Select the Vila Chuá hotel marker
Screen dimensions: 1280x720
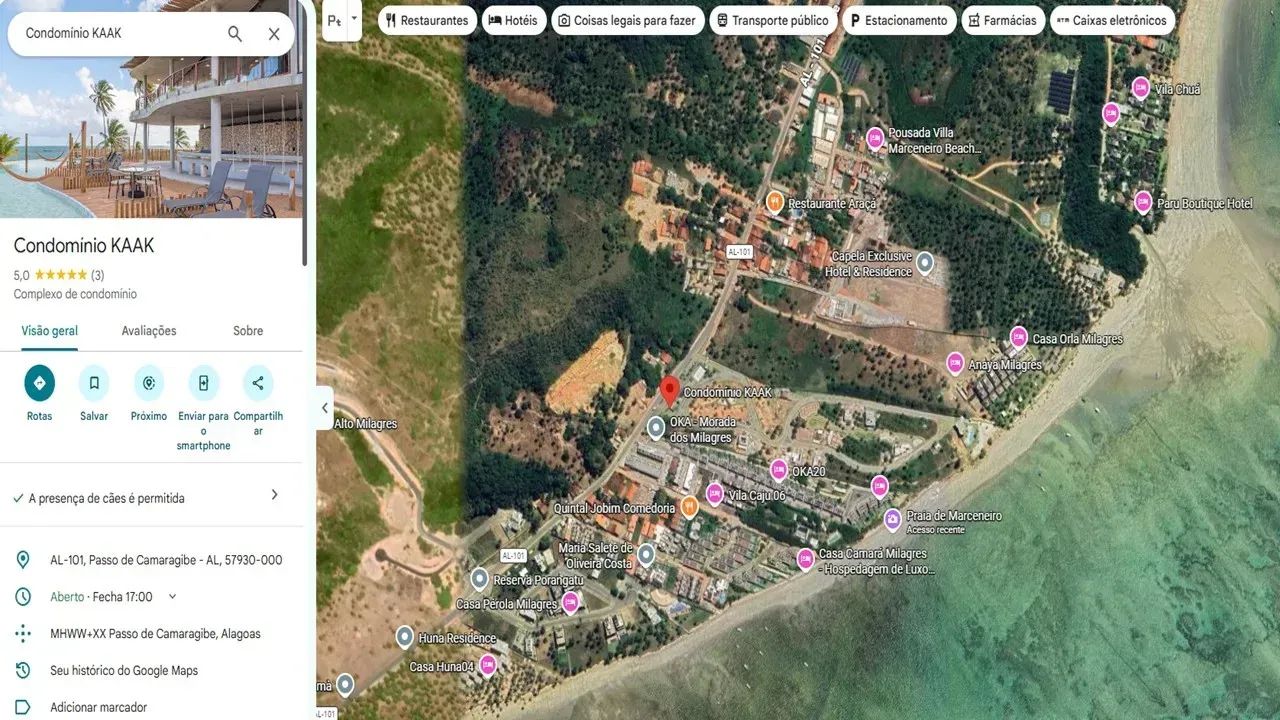(1141, 88)
